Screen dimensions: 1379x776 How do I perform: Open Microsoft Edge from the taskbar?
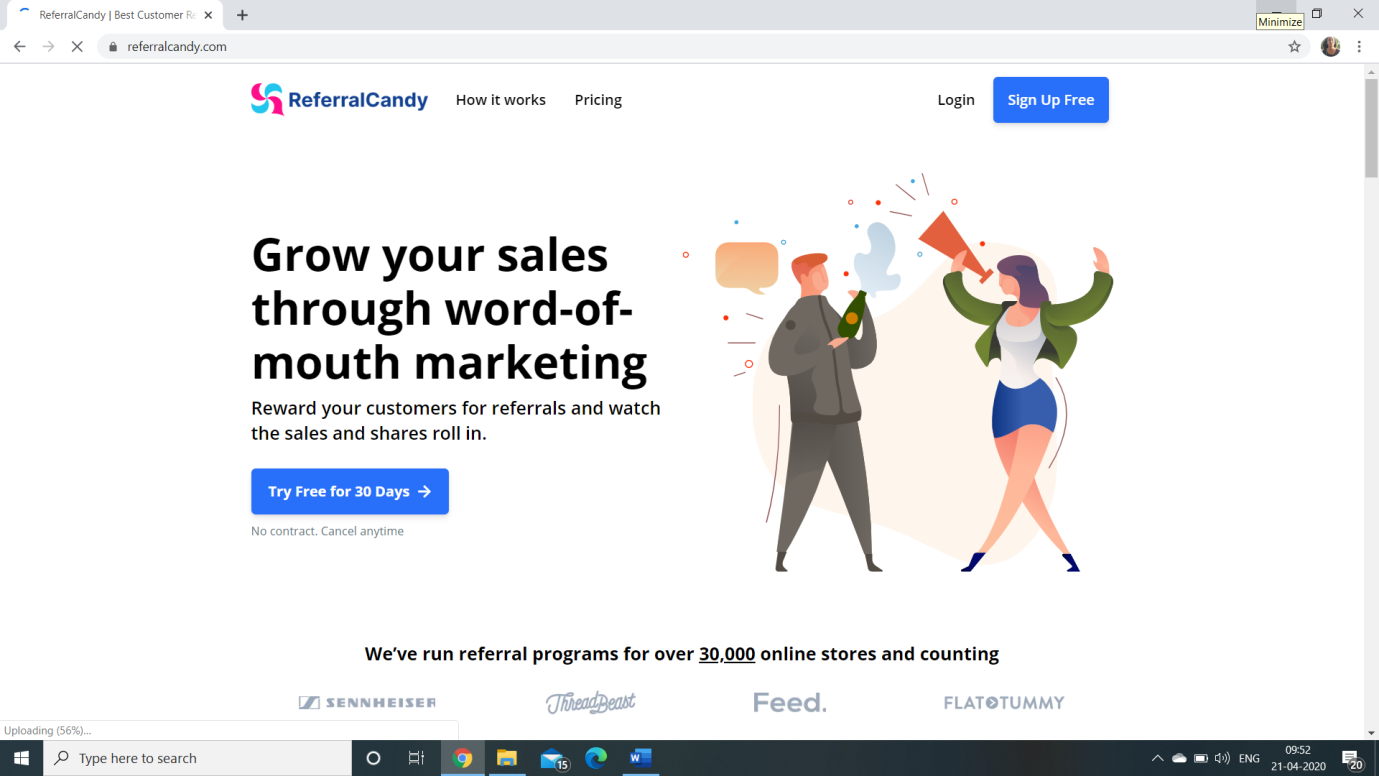[x=596, y=758]
